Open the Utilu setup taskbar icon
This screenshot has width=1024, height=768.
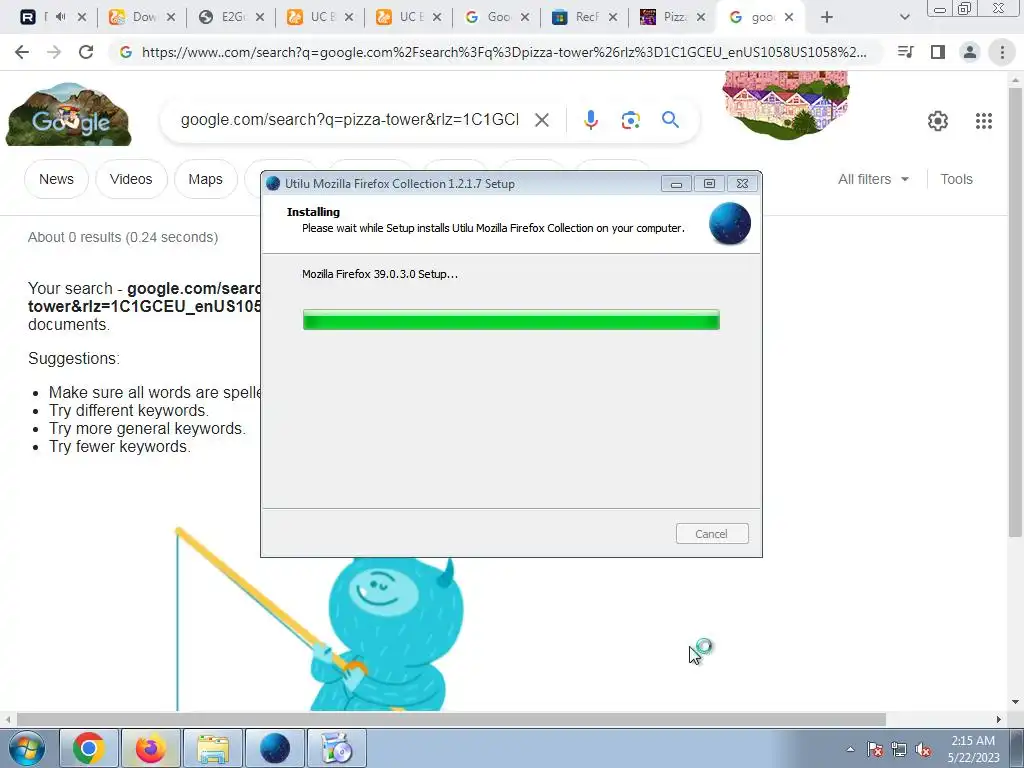275,748
